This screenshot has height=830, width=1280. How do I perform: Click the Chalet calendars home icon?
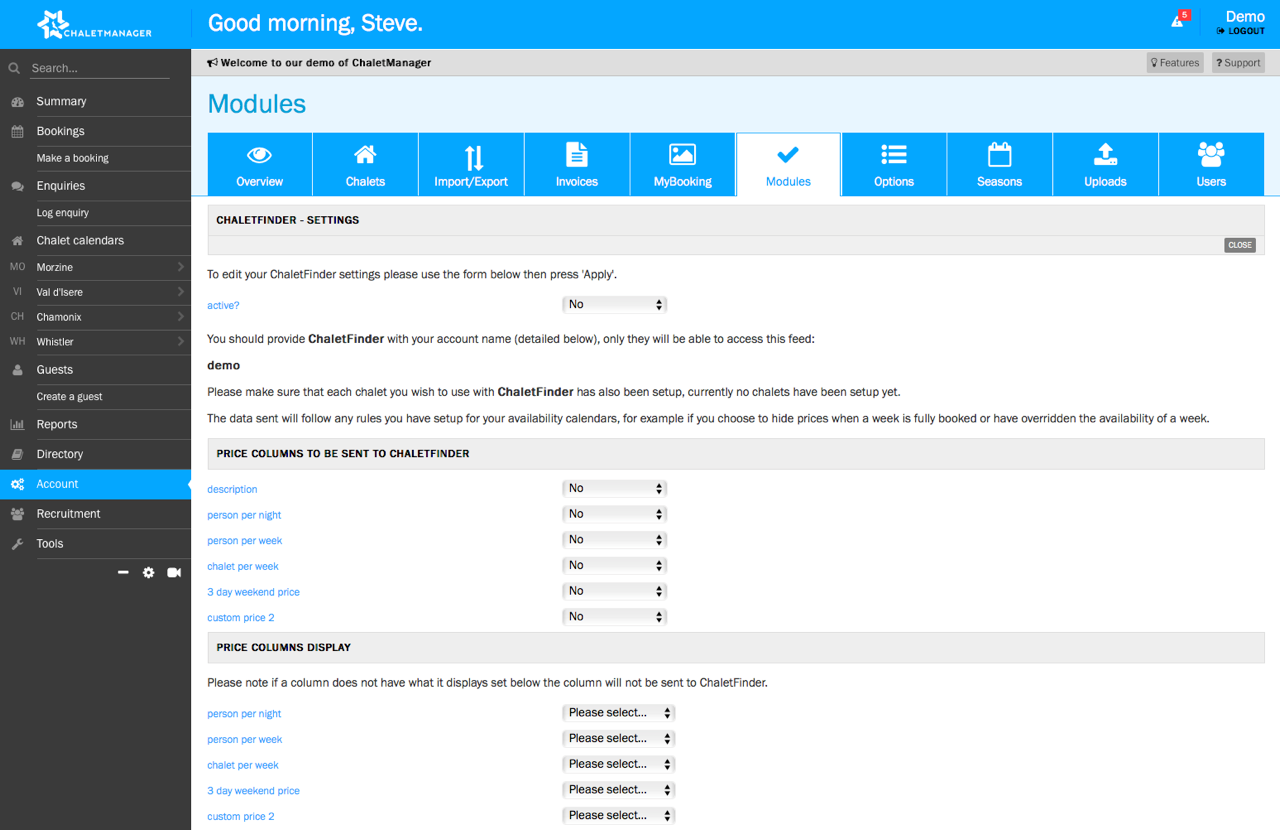pos(17,241)
